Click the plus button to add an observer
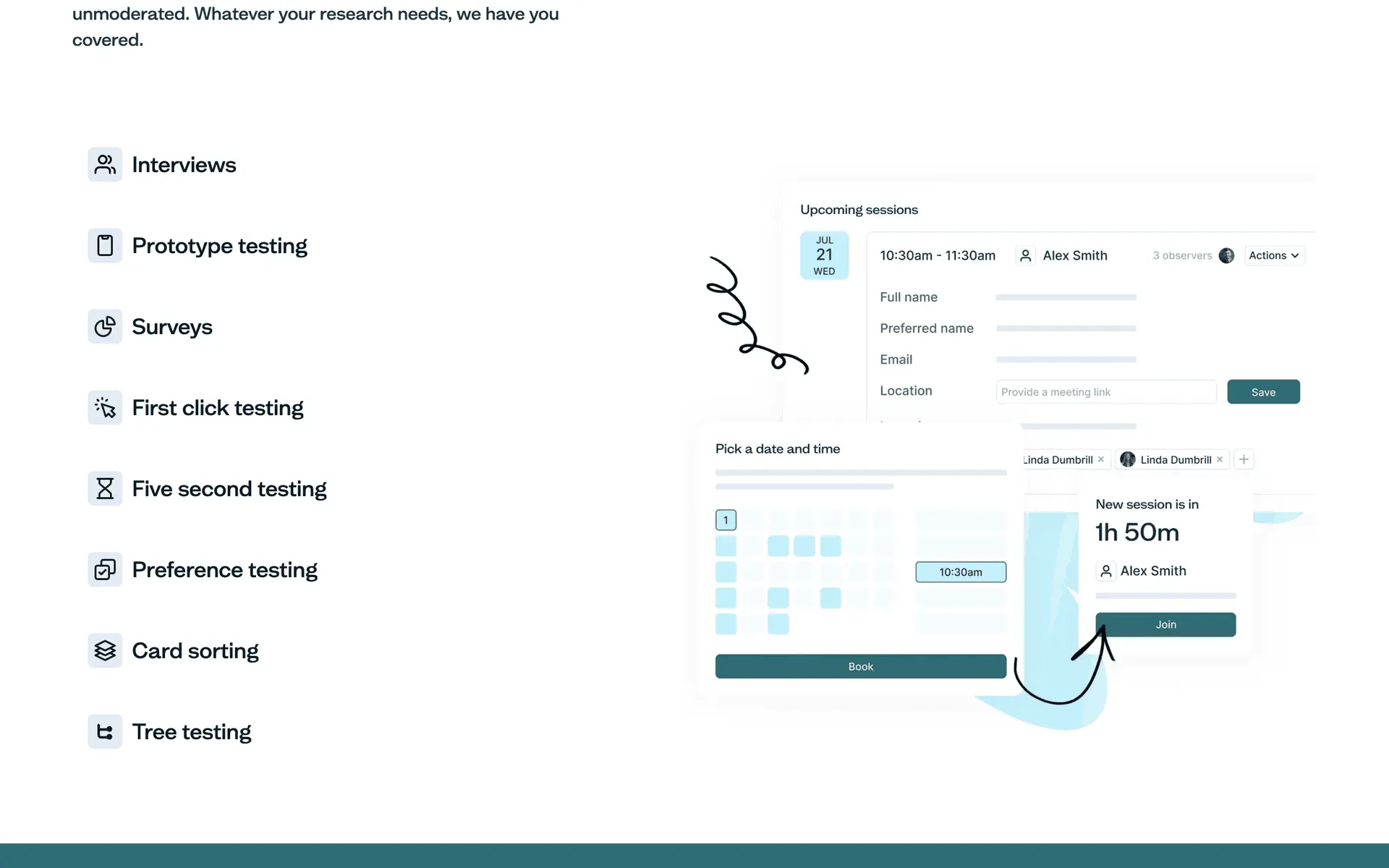This screenshot has height=868, width=1389. point(1244,459)
